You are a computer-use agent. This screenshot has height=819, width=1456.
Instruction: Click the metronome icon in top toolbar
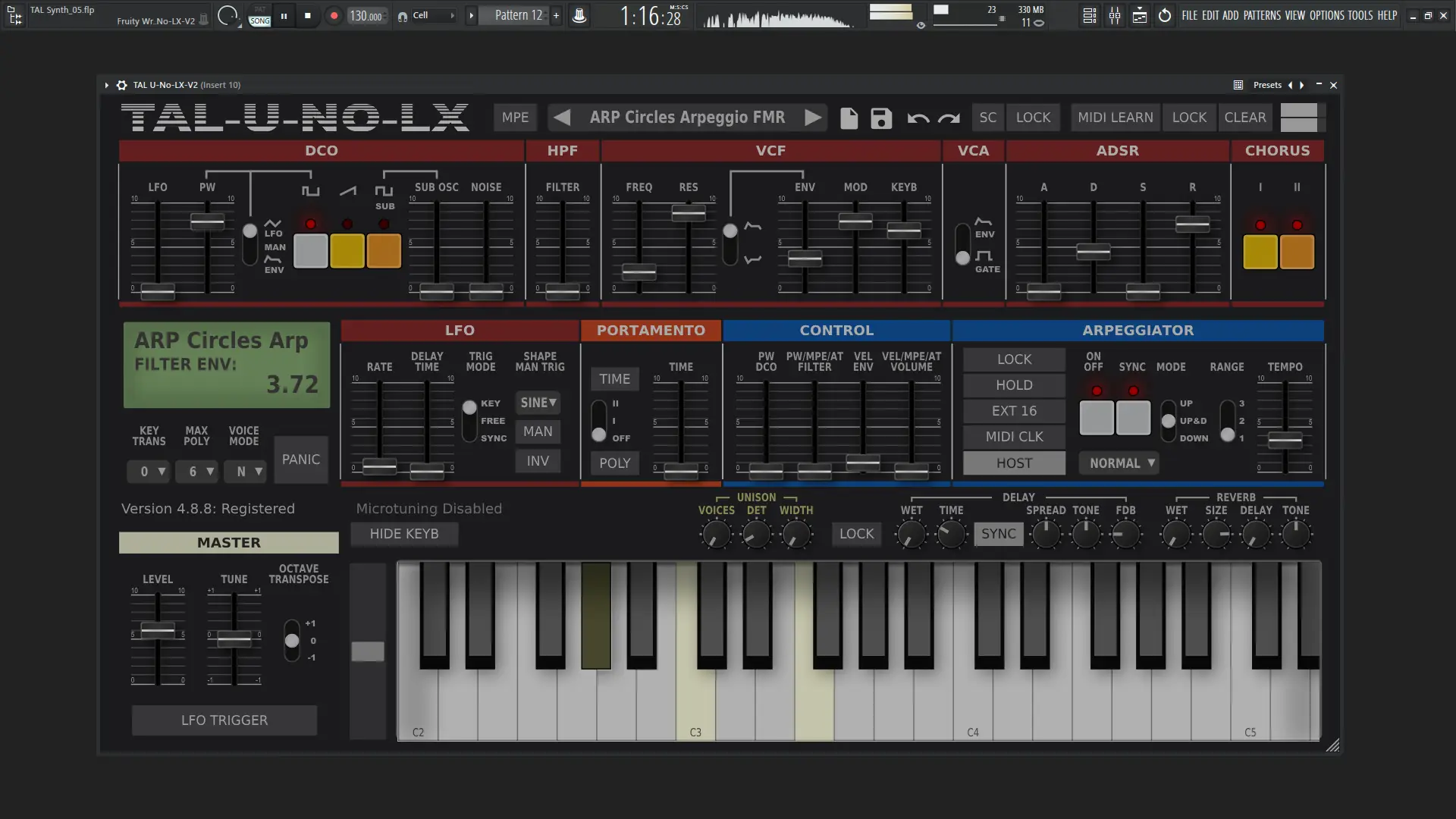click(x=579, y=16)
